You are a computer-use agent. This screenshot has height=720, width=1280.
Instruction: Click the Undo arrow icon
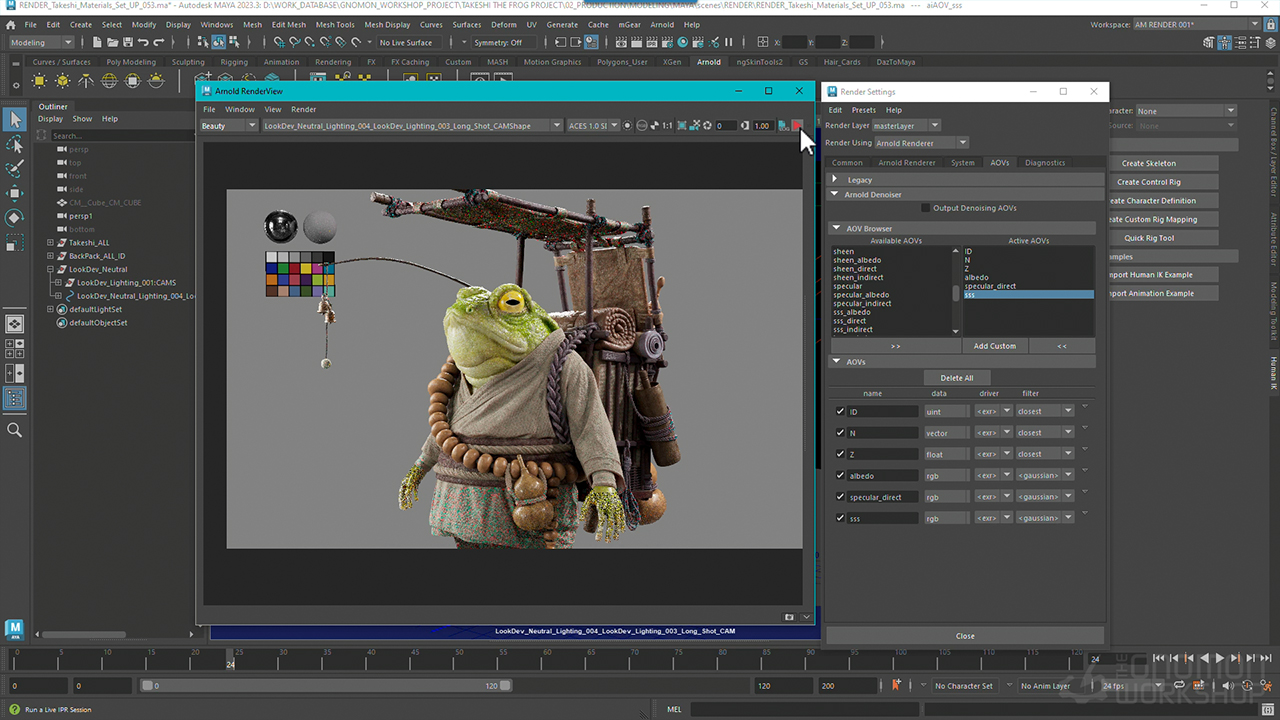point(143,43)
